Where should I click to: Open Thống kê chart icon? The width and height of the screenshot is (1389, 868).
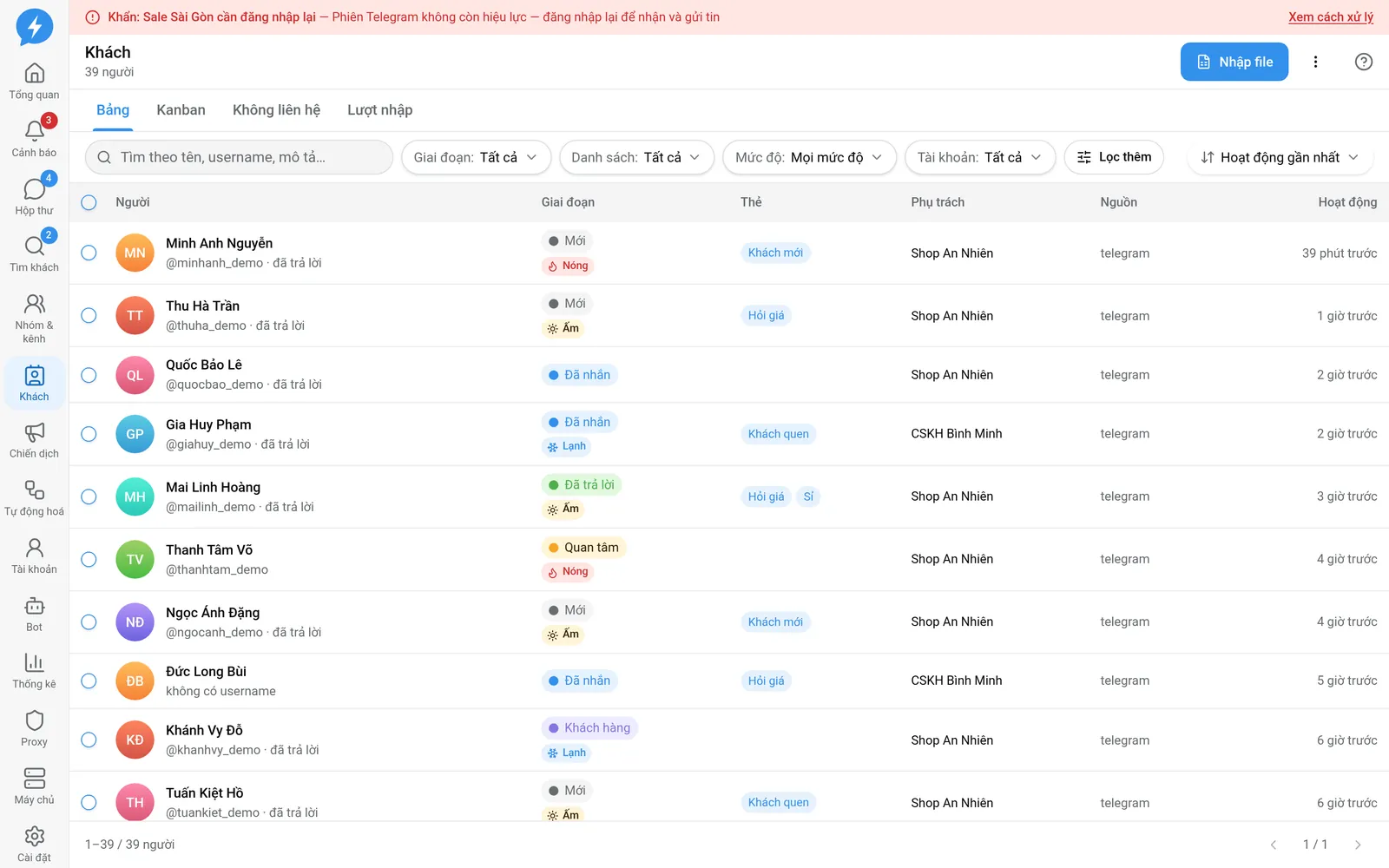34,663
